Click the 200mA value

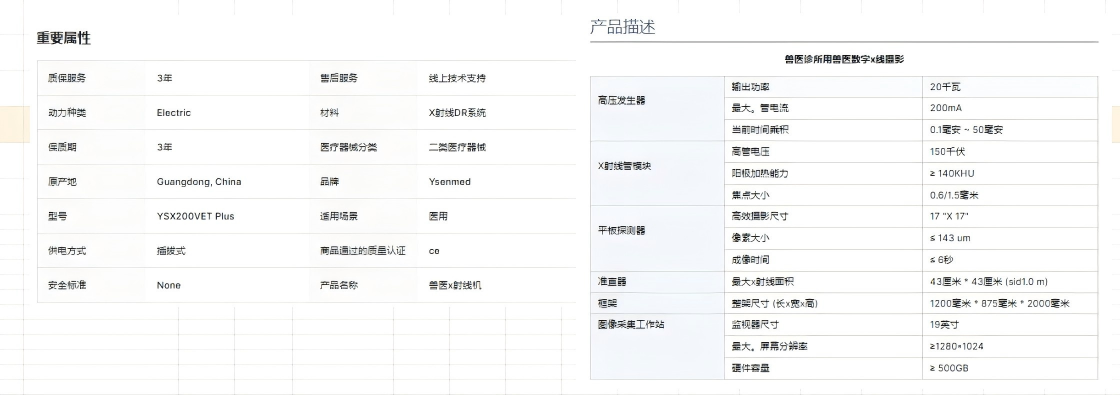coord(946,108)
